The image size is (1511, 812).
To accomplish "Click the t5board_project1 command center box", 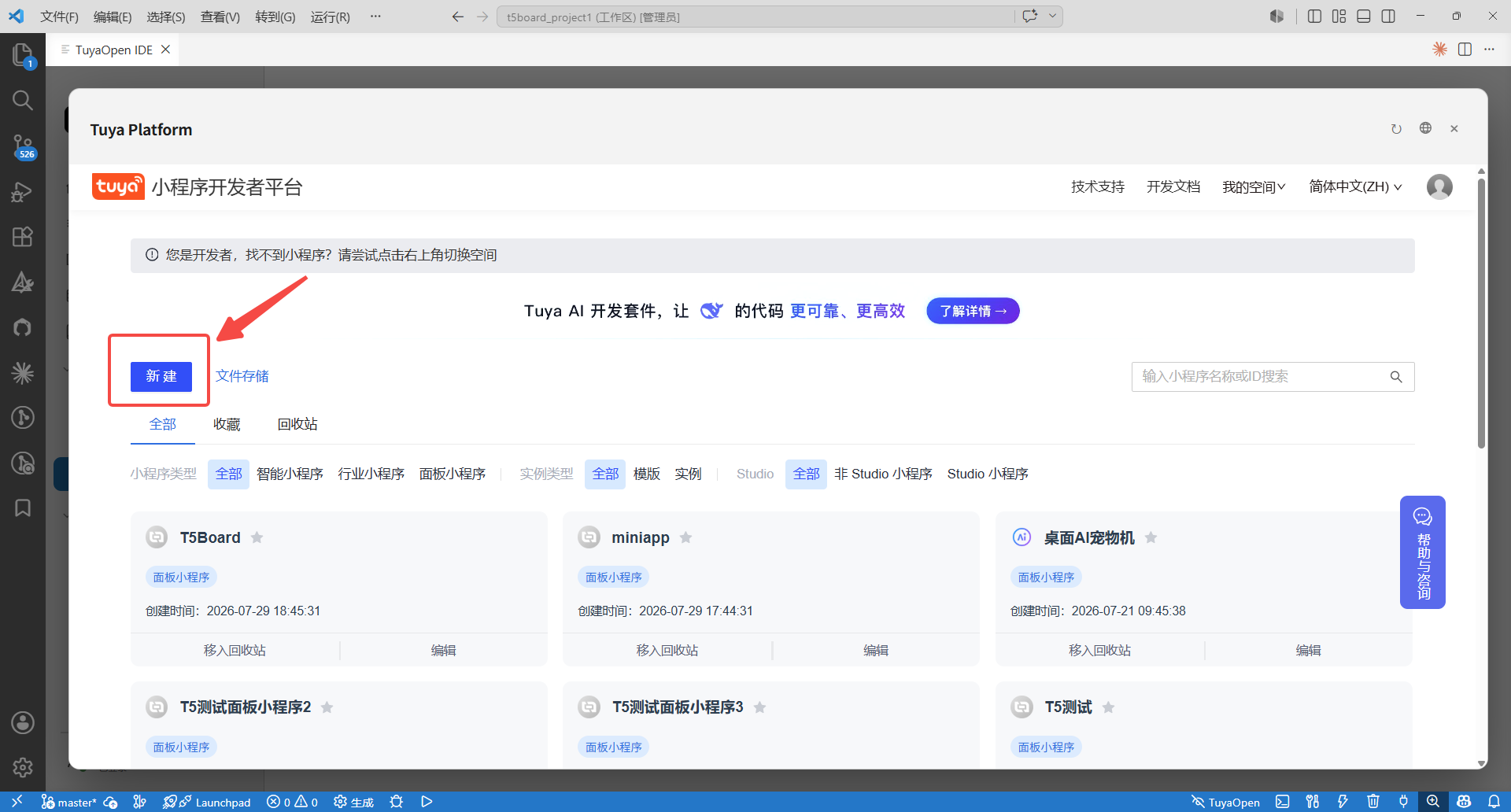I will point(755,17).
